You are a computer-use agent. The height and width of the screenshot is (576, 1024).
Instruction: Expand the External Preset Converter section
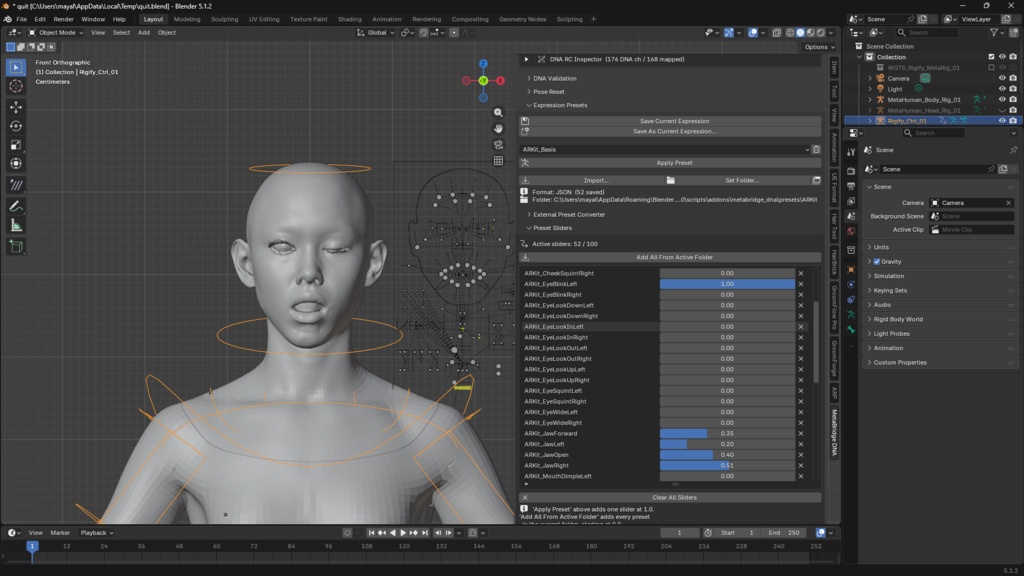click(x=569, y=215)
